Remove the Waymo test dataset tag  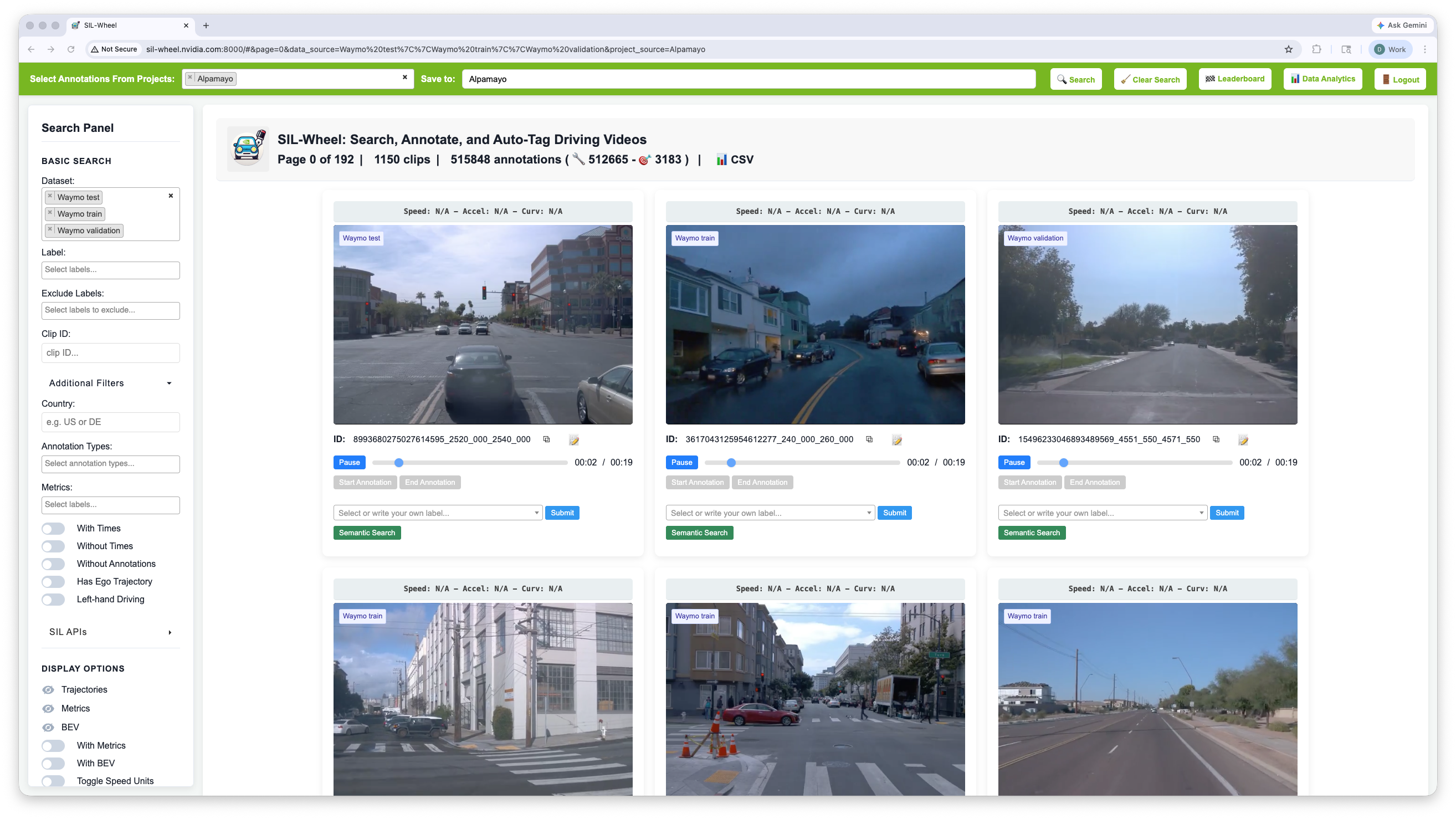50,196
